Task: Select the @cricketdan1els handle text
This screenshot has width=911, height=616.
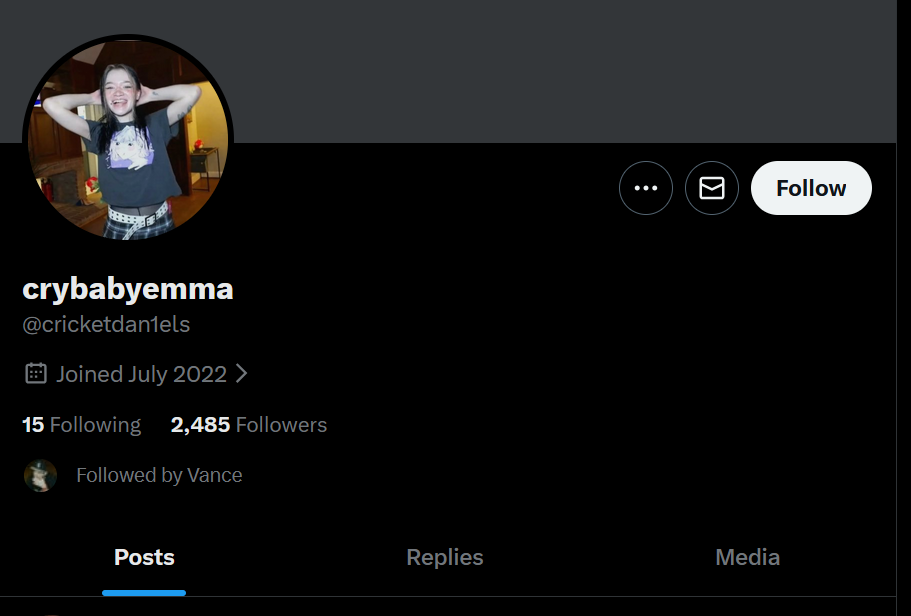Action: 106,324
